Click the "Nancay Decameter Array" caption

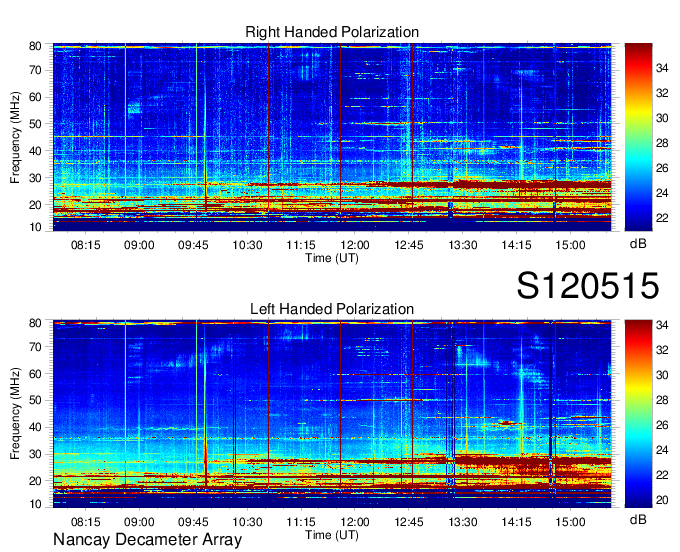pos(147,540)
